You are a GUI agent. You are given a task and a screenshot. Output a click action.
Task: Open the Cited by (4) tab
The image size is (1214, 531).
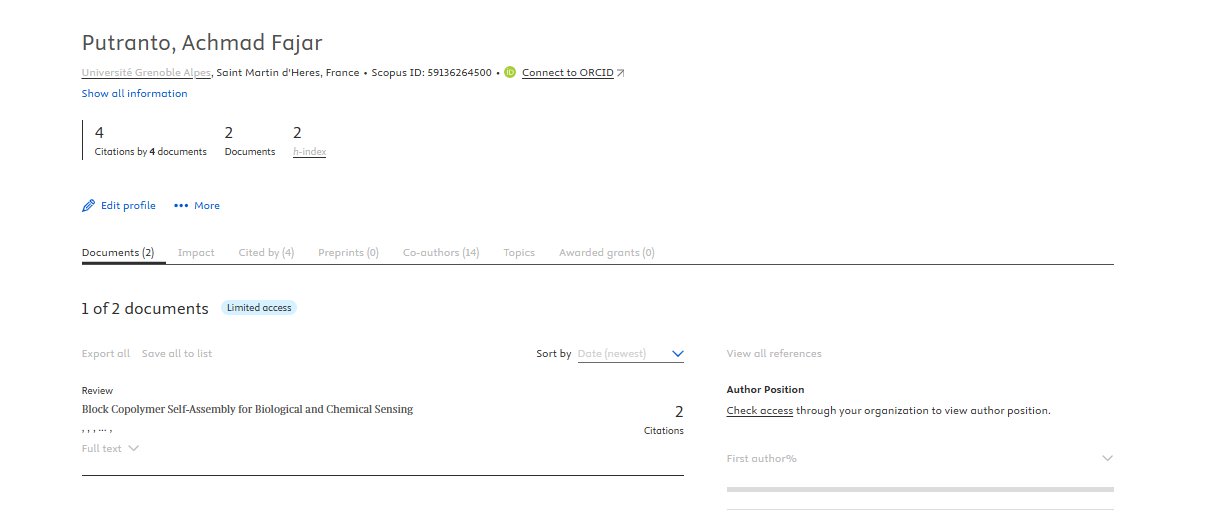tap(266, 253)
